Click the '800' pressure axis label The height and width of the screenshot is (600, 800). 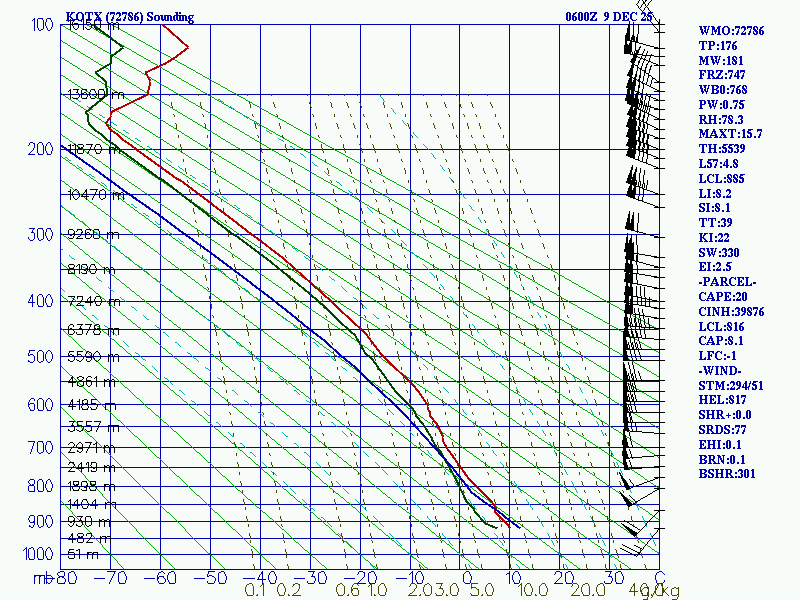pyautogui.click(x=40, y=486)
